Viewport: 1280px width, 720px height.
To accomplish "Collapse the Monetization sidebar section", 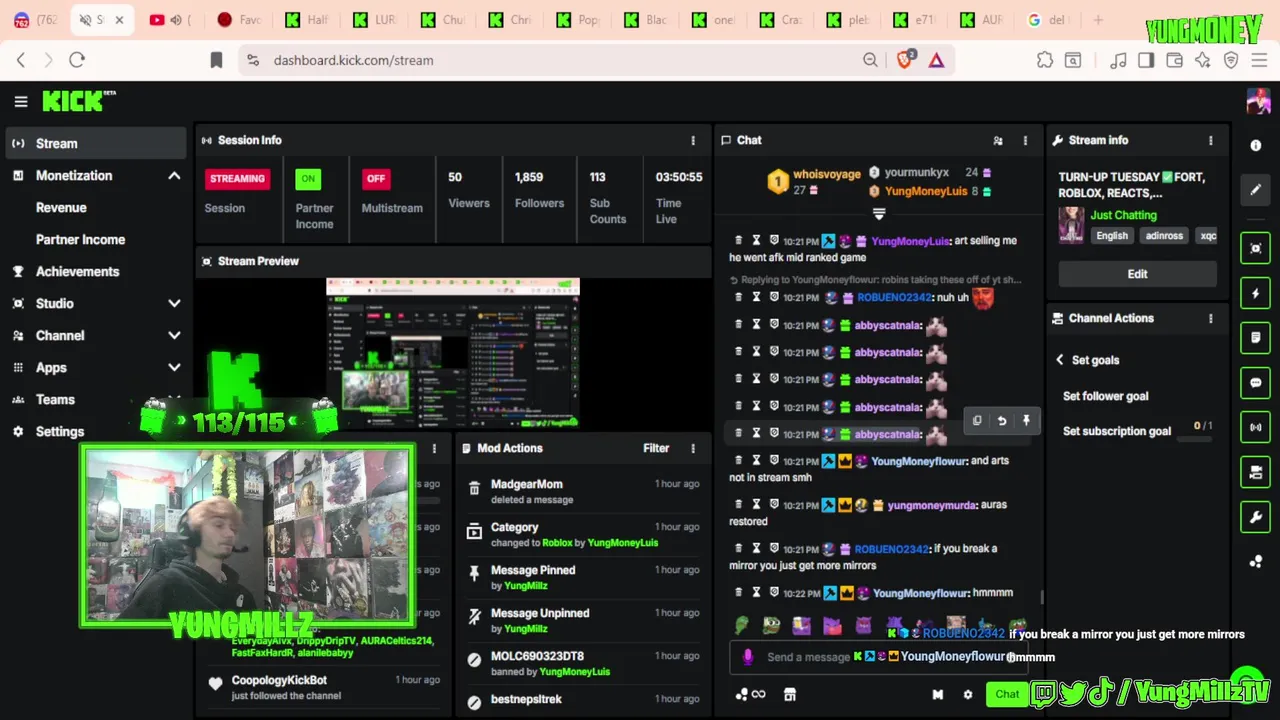I will pos(174,176).
